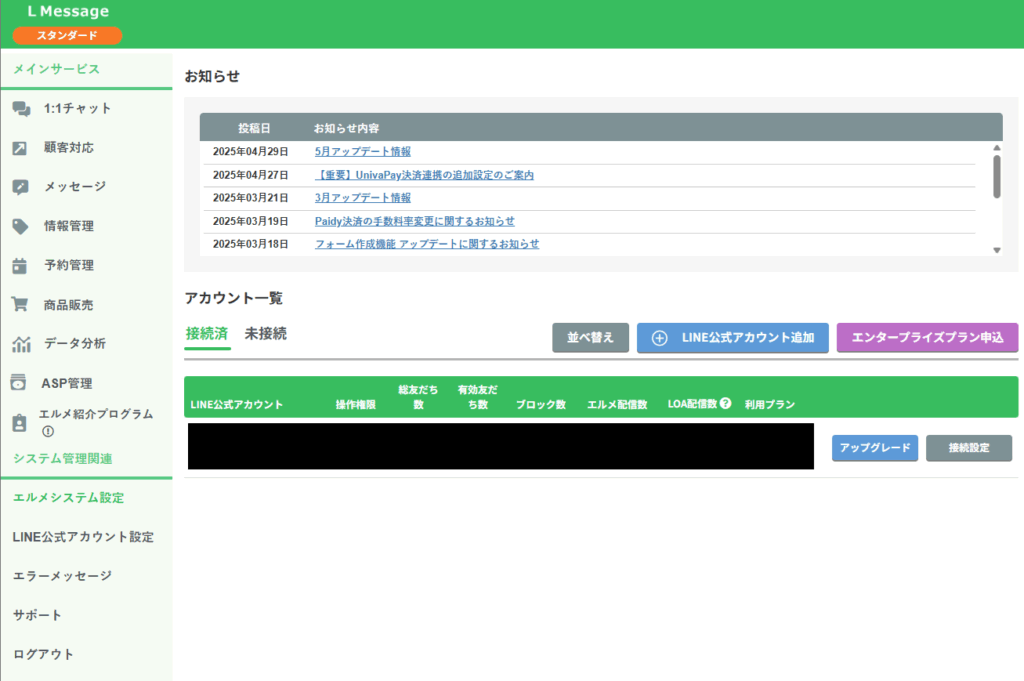The height and width of the screenshot is (681, 1024).
Task: Click the help icon beside LOA配信数
Action: [x=725, y=404]
